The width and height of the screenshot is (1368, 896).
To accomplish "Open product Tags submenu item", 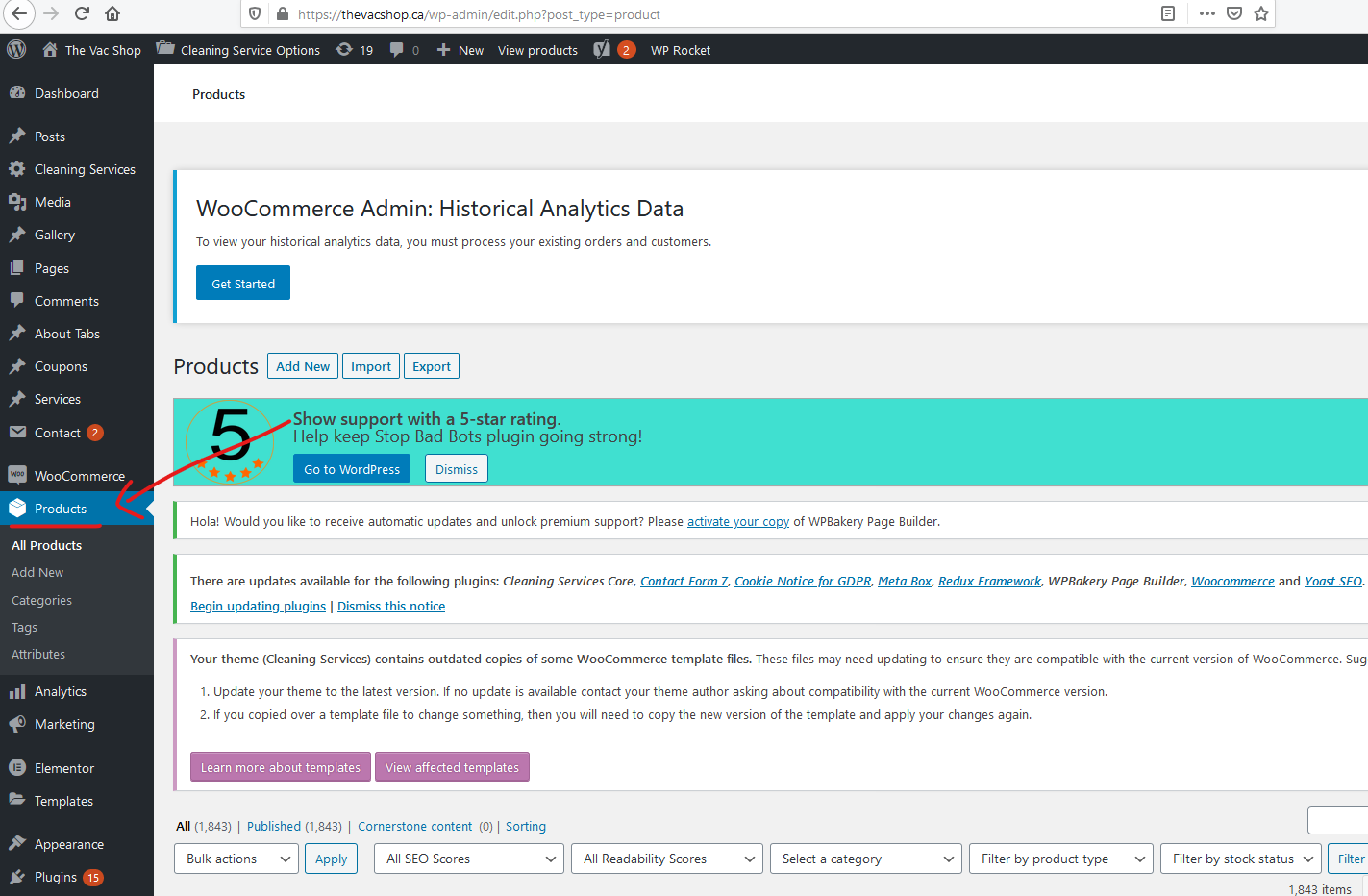I will (24, 627).
